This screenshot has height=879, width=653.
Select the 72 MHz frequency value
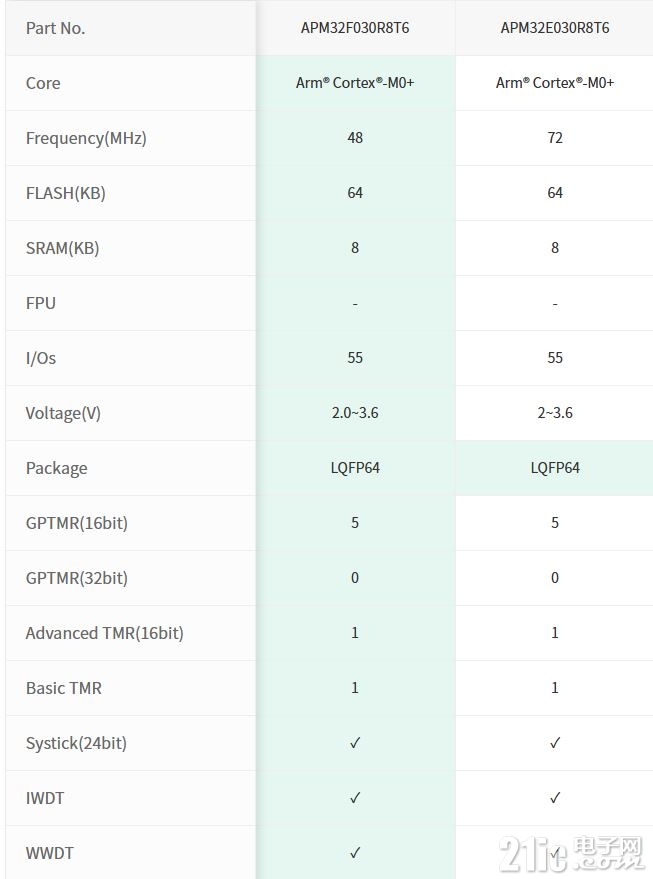point(555,138)
